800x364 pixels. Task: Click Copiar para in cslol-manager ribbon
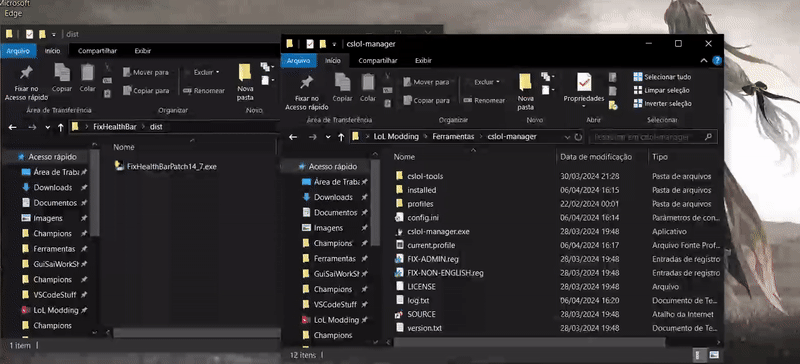427,101
